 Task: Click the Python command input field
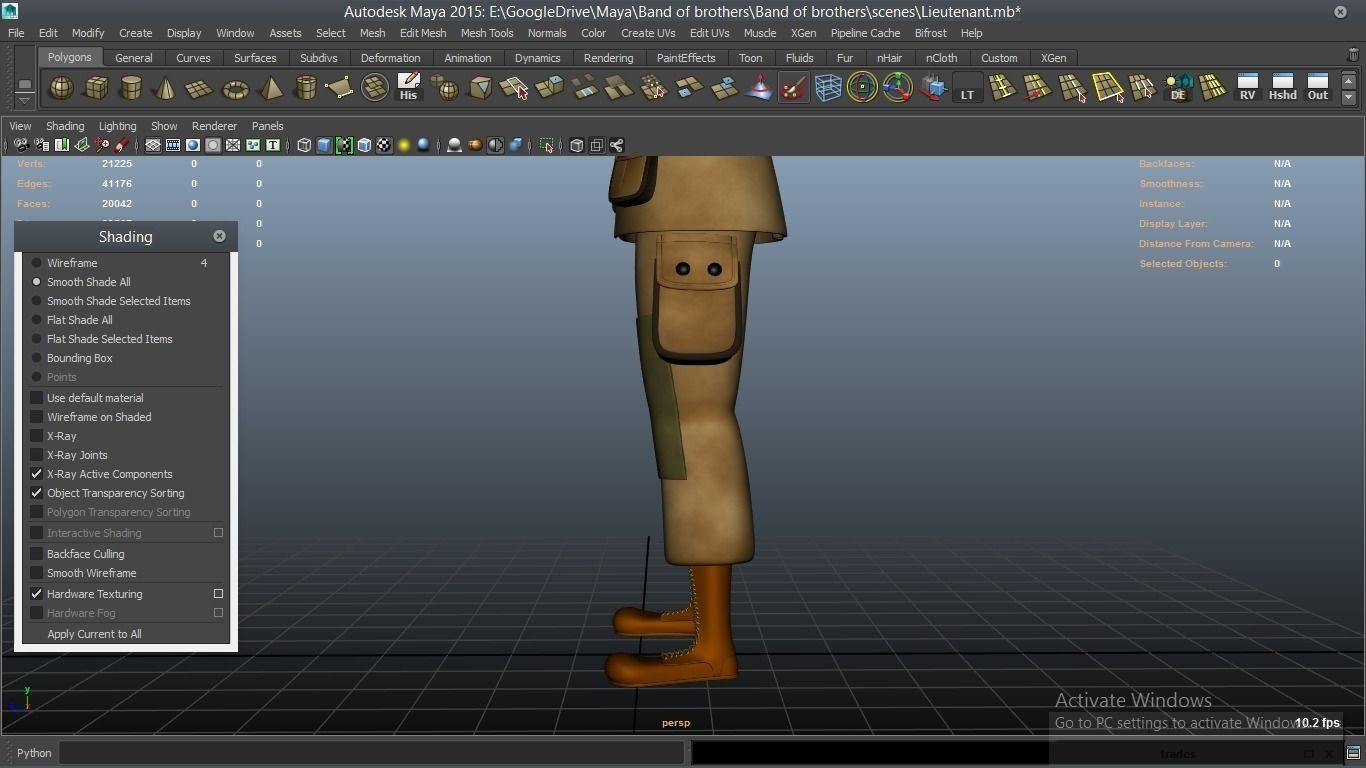[372, 753]
